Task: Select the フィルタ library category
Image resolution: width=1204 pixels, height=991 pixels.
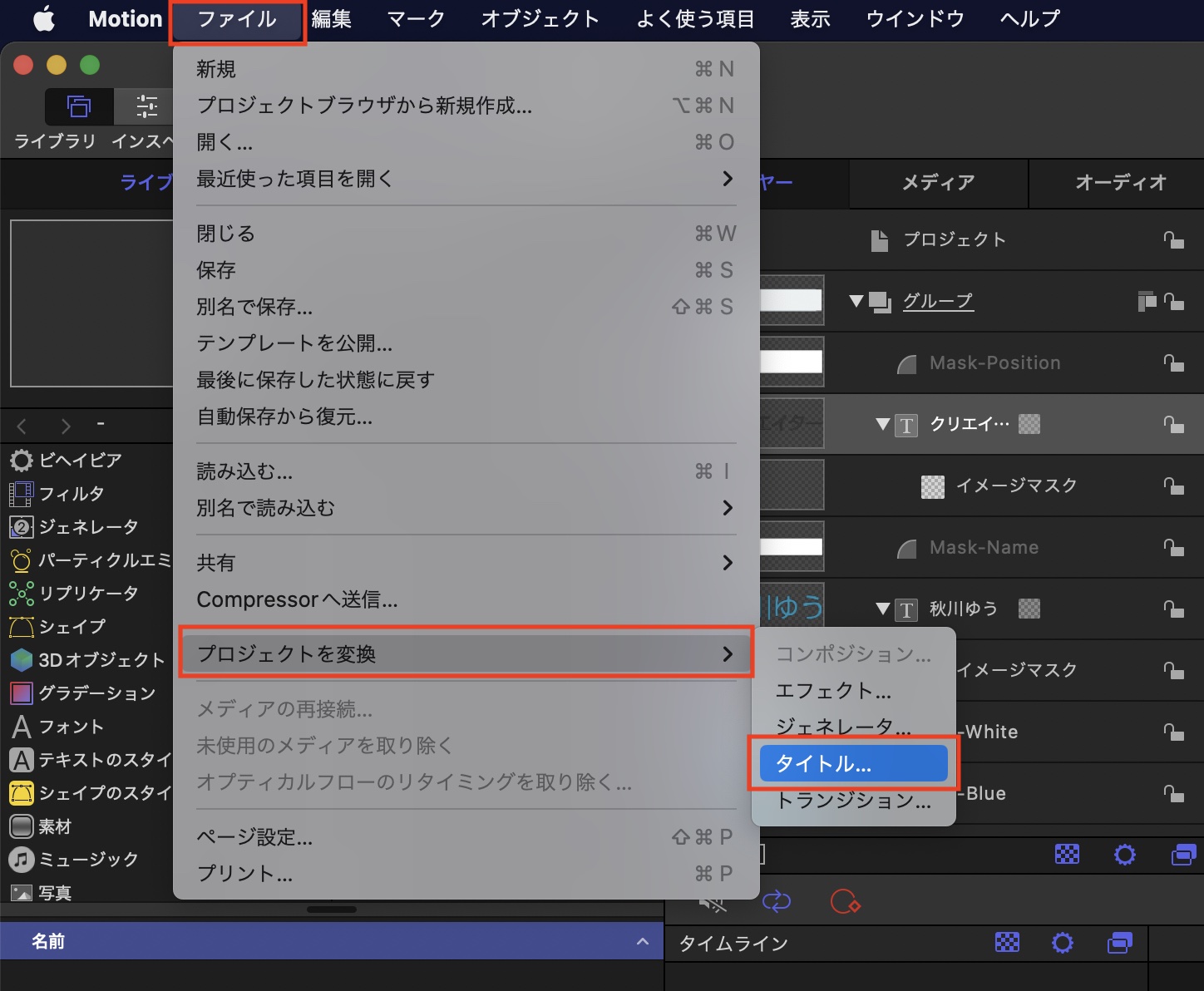Action: coord(86,494)
